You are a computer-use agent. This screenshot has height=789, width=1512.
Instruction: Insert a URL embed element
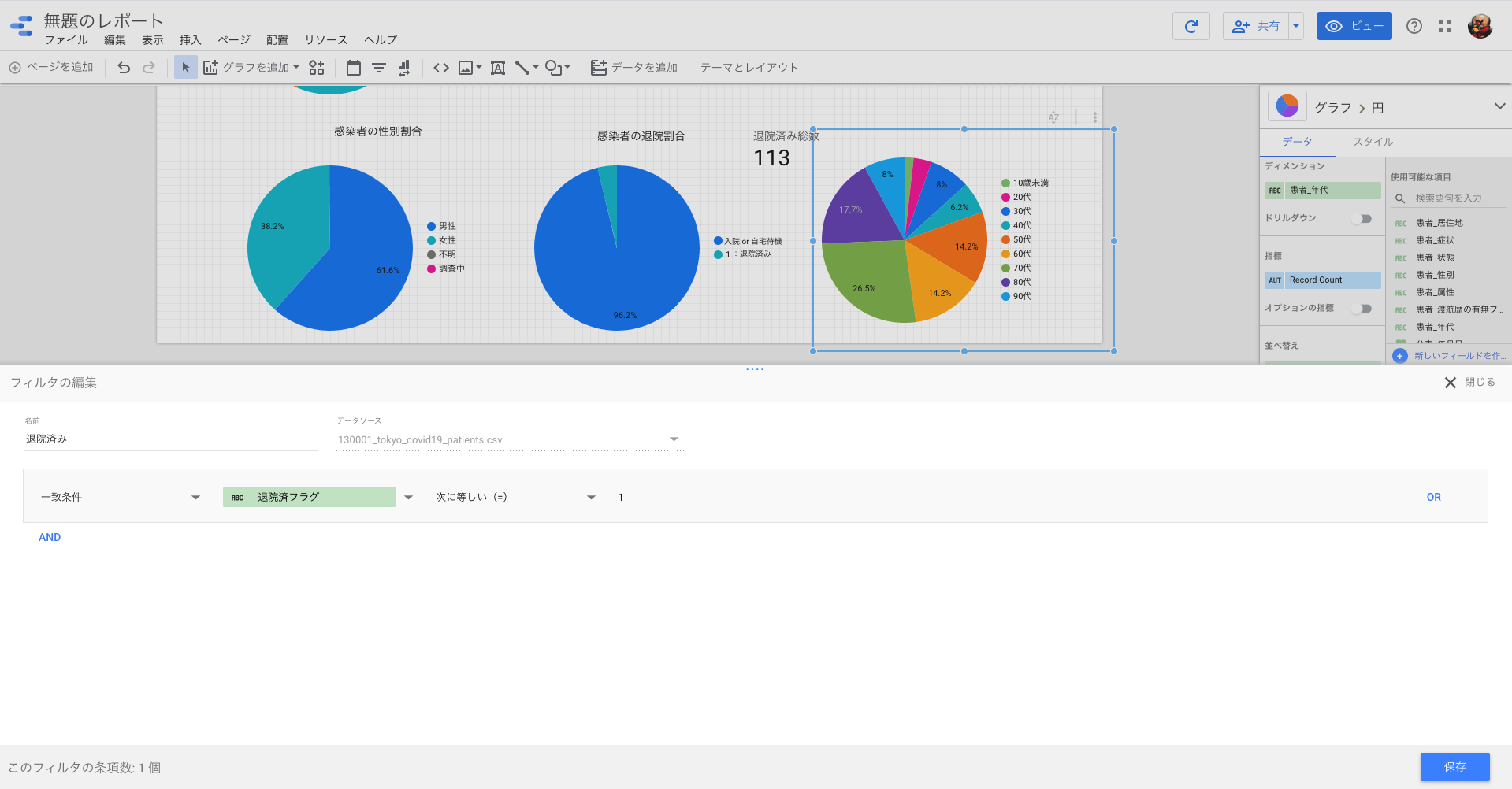click(441, 68)
